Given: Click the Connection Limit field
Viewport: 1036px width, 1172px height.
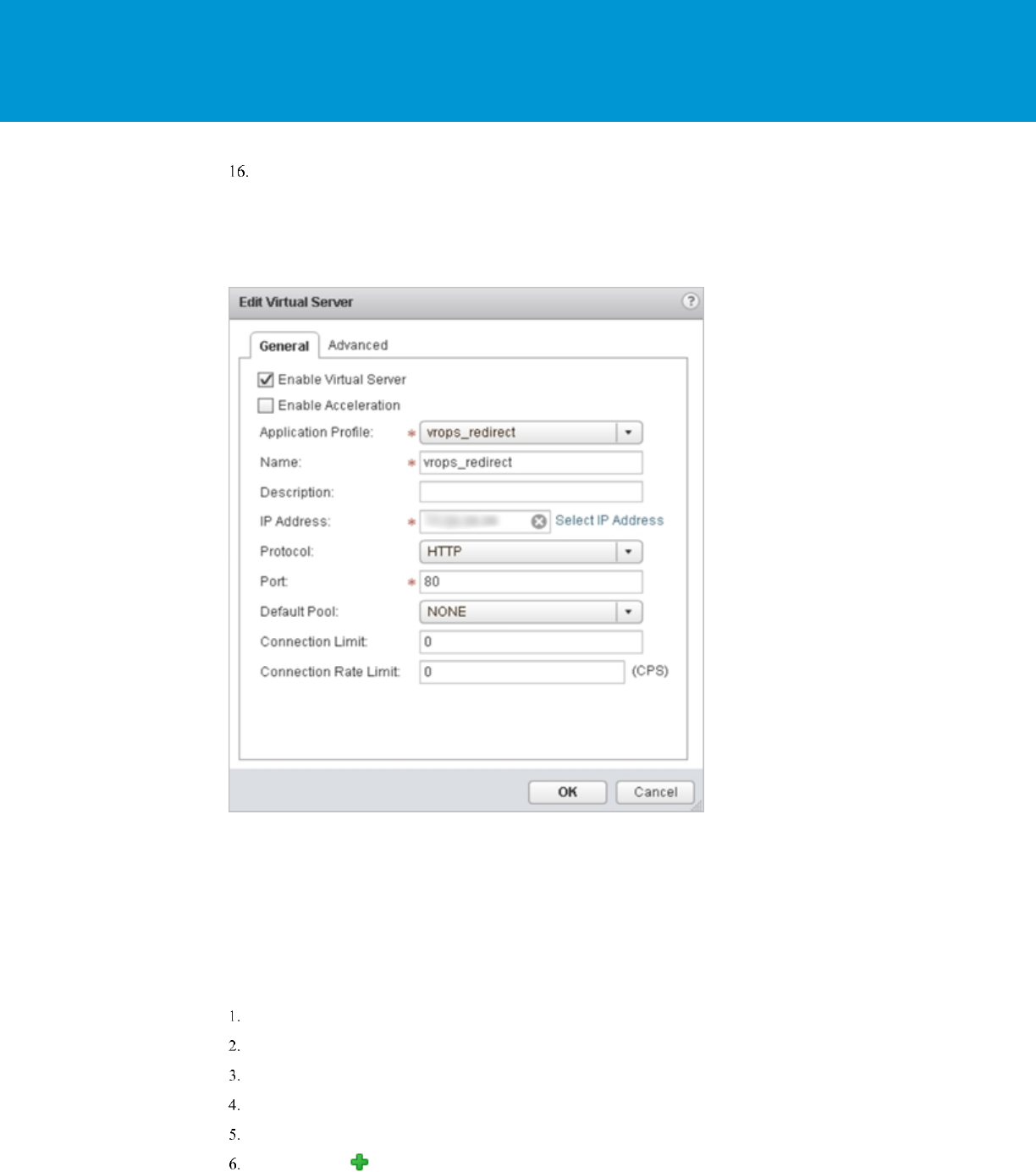Looking at the screenshot, I should (531, 641).
